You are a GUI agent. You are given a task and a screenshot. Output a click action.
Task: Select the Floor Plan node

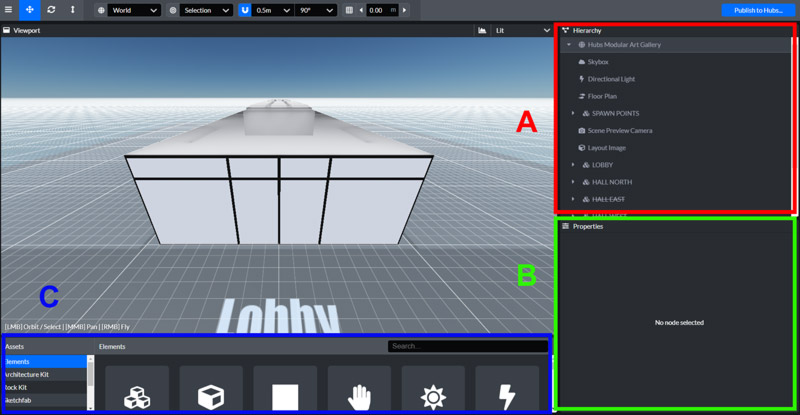click(x=602, y=96)
